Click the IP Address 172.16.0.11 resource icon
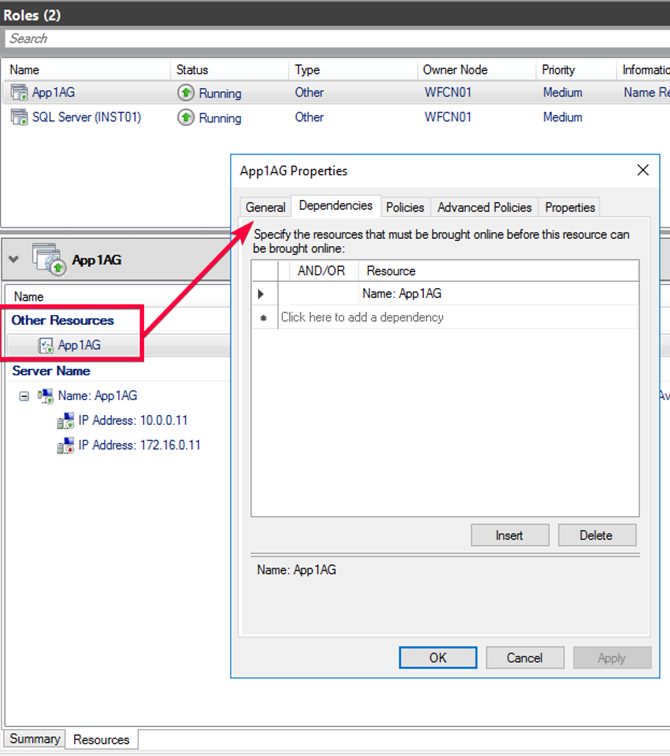The height and width of the screenshot is (756, 670). (x=66, y=446)
